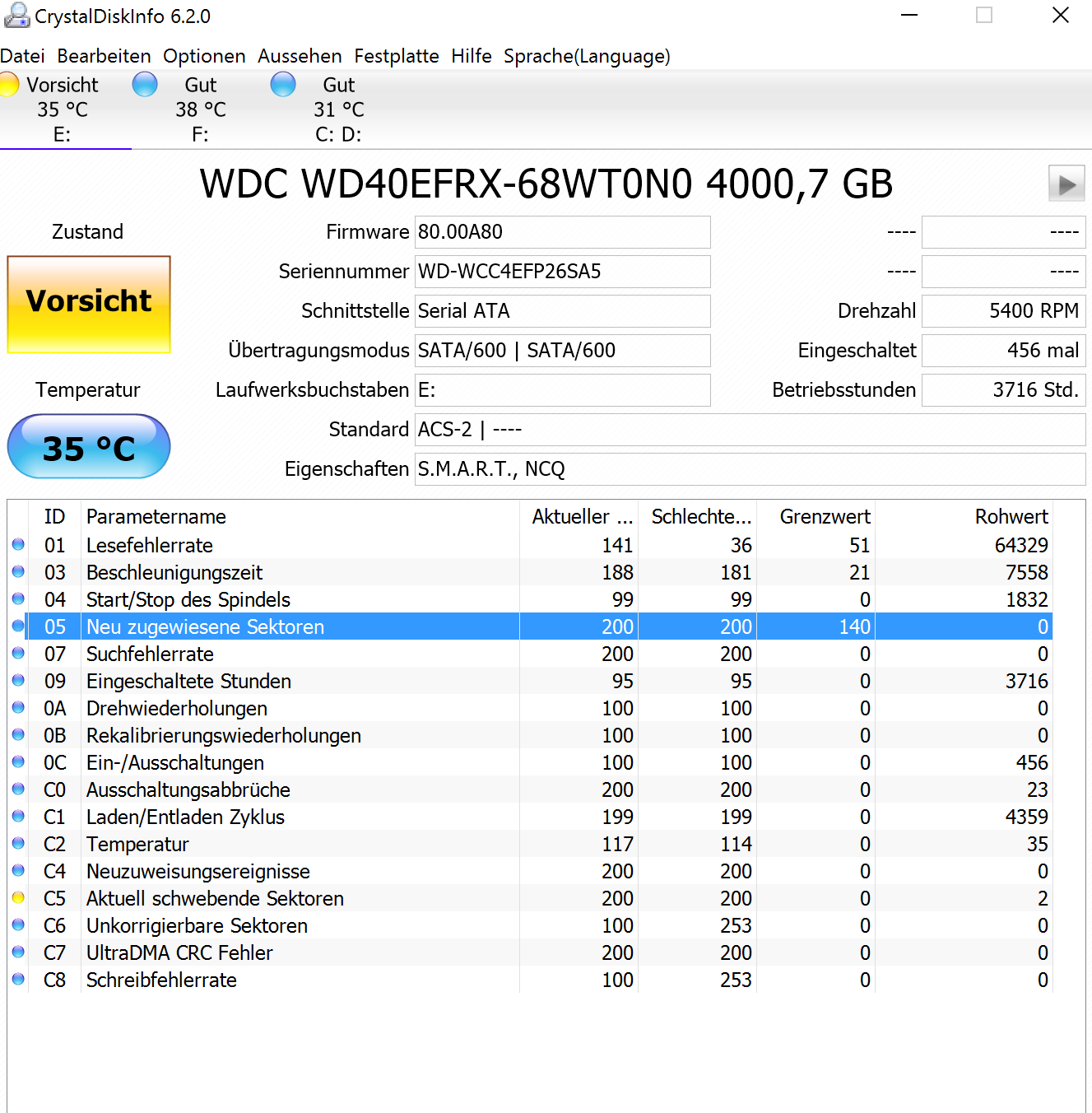Click the Firmware value field
The height and width of the screenshot is (1113, 1092).
tap(563, 232)
